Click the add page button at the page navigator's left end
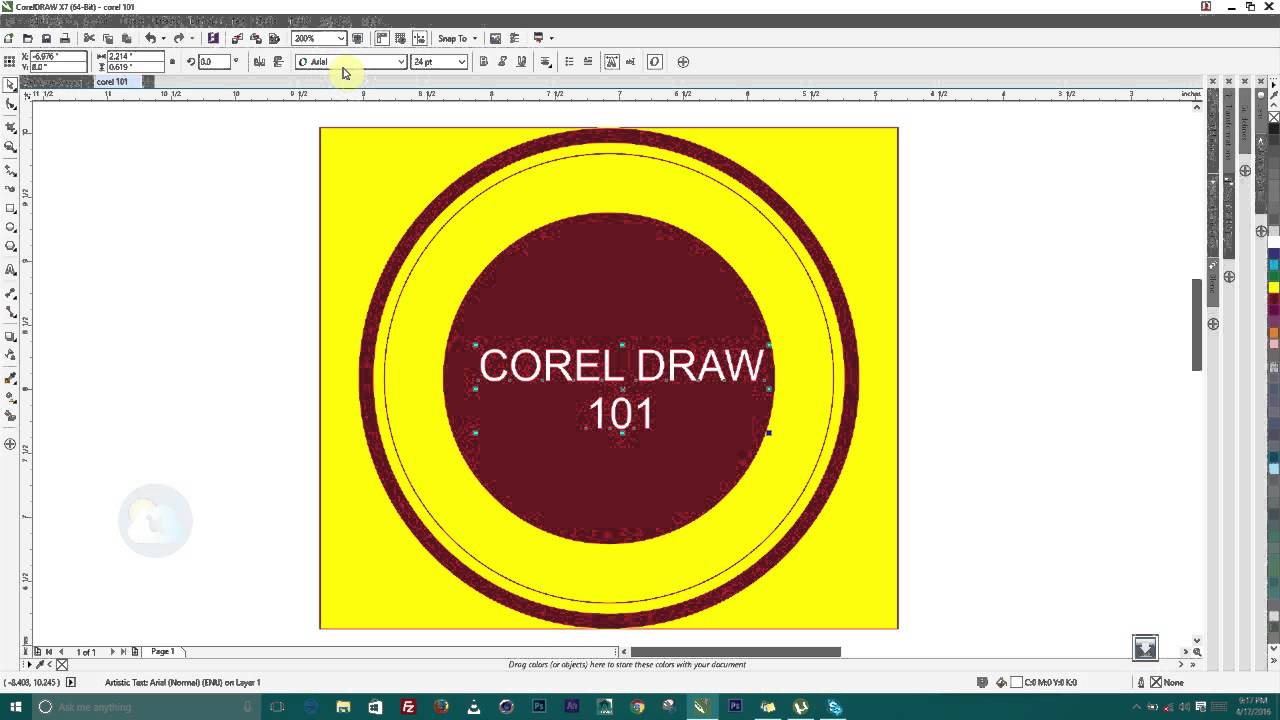The width and height of the screenshot is (1280, 720). click(37, 652)
